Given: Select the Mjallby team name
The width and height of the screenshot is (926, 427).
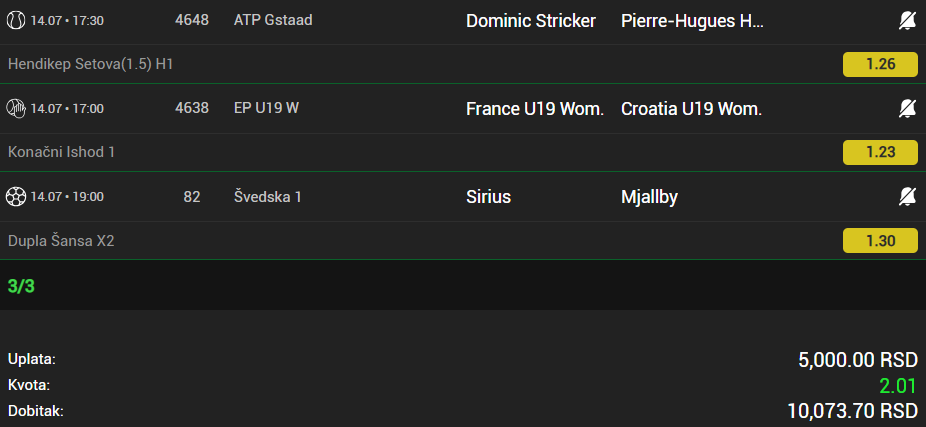Looking at the screenshot, I should [x=649, y=197].
